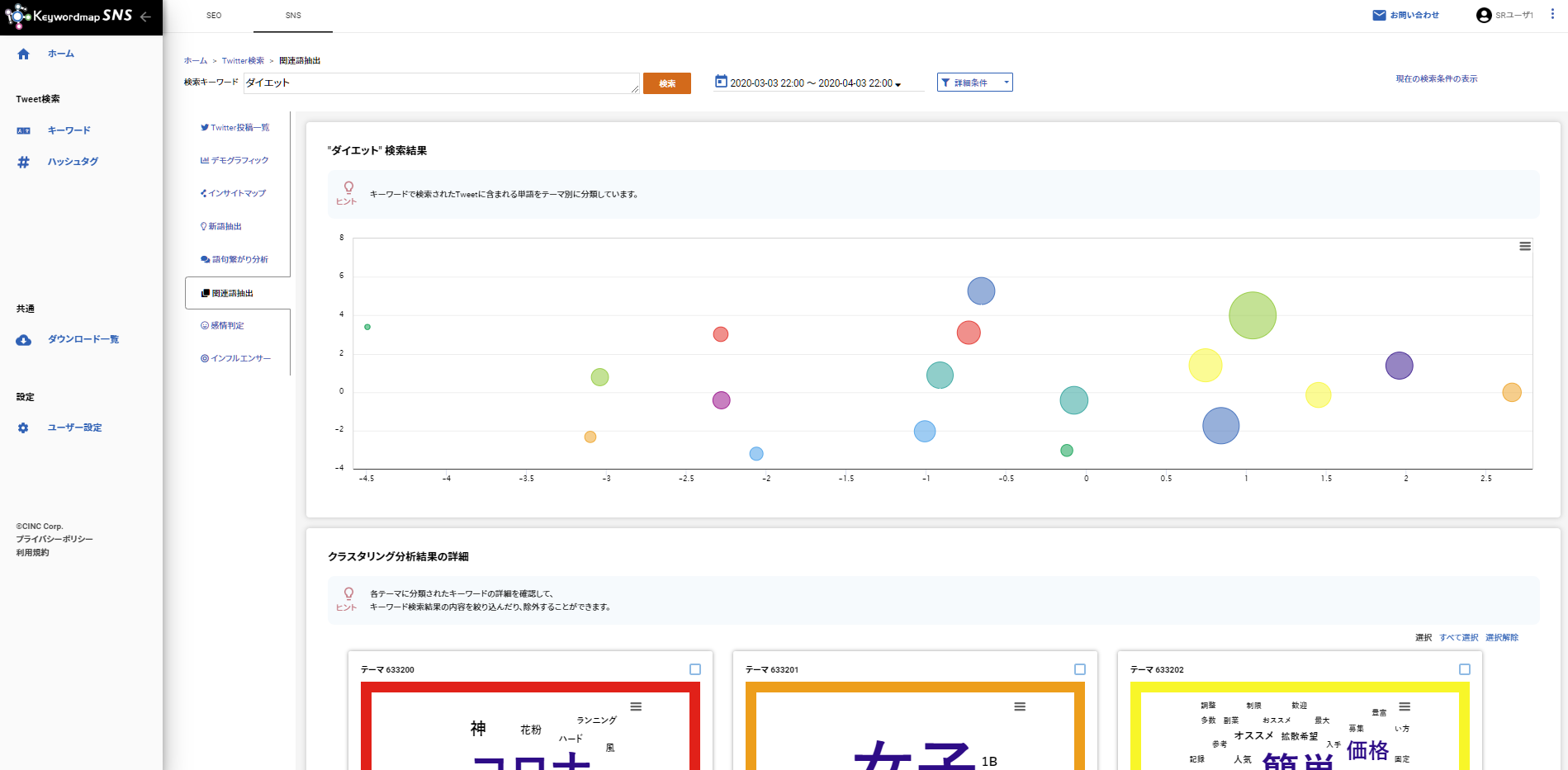The width and height of the screenshot is (1568, 770).
Task: Click the large green bubble in chart
Action: coord(1252,315)
